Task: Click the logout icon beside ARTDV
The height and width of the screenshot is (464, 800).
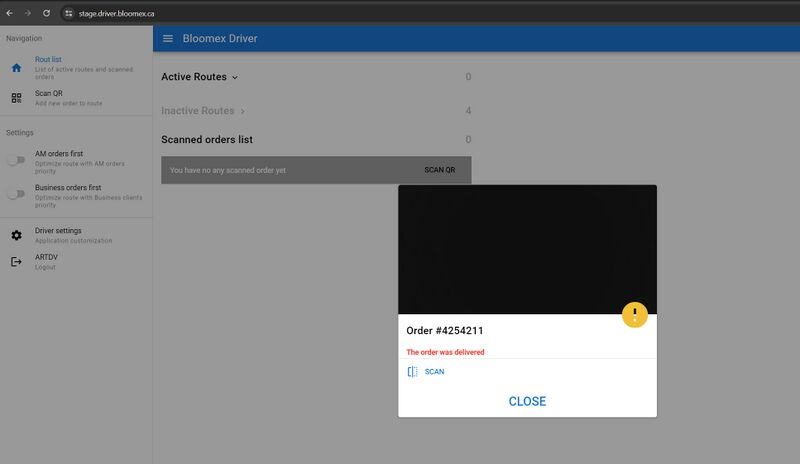Action: click(x=16, y=262)
